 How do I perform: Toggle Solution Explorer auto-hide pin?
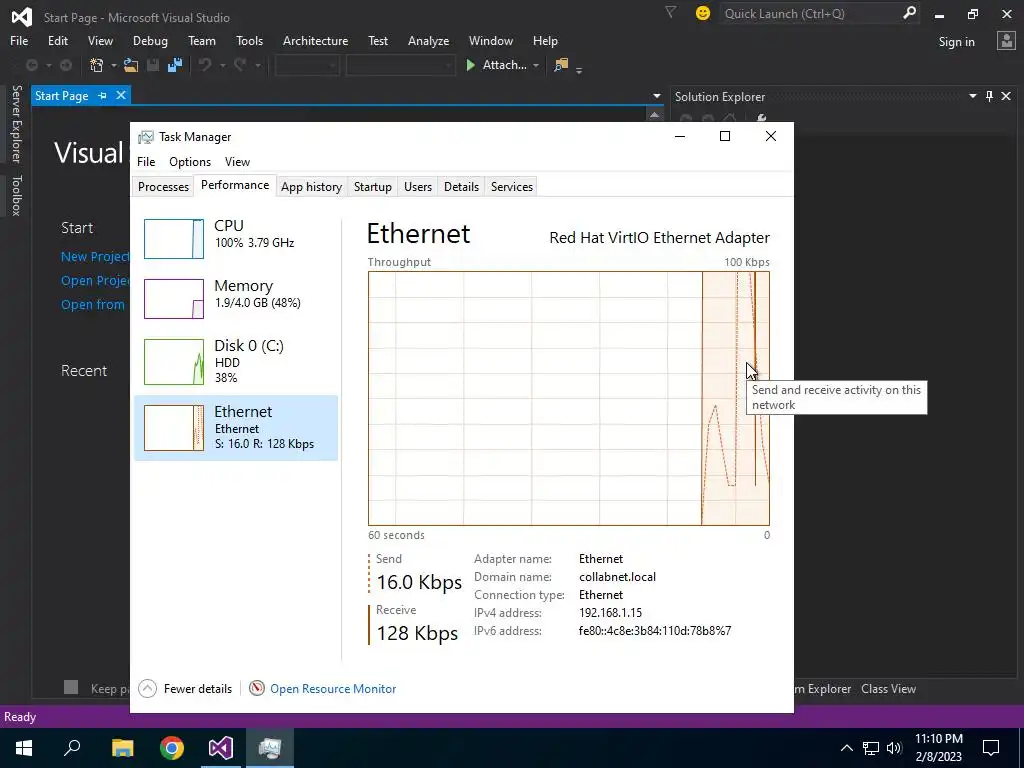989,96
